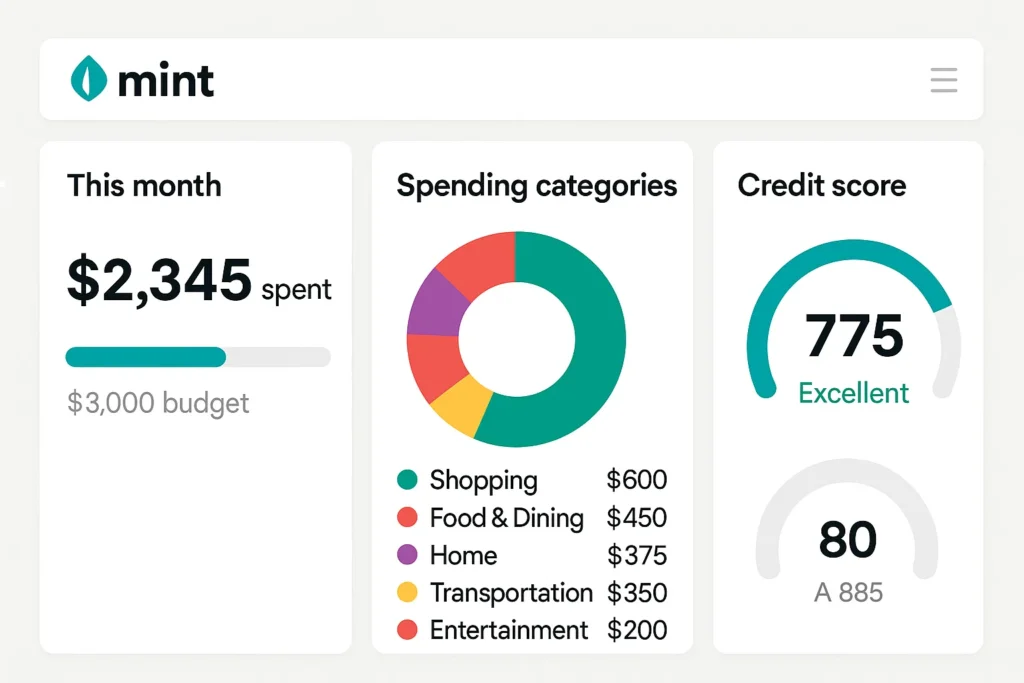Click the Excellent credit rating label
1024x683 pixels.
tap(853, 393)
